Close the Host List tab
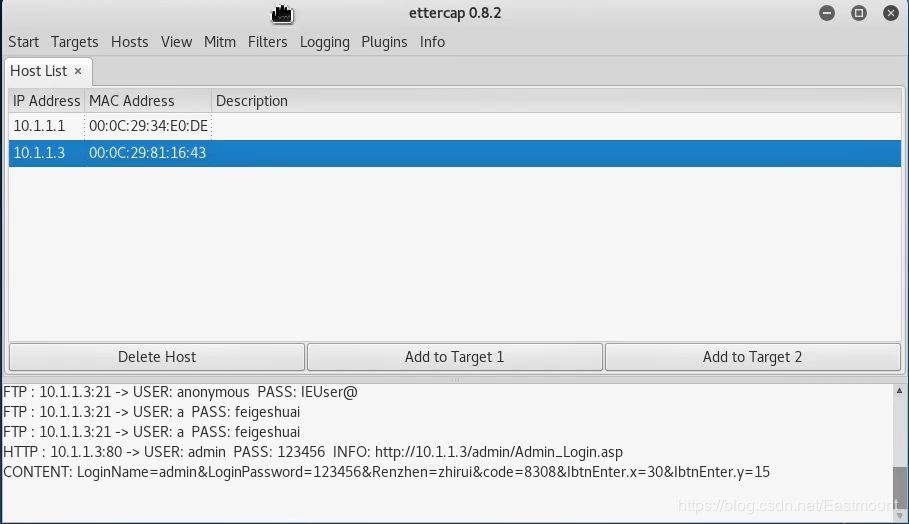Screen dimensions: 909x524 coord(78,71)
